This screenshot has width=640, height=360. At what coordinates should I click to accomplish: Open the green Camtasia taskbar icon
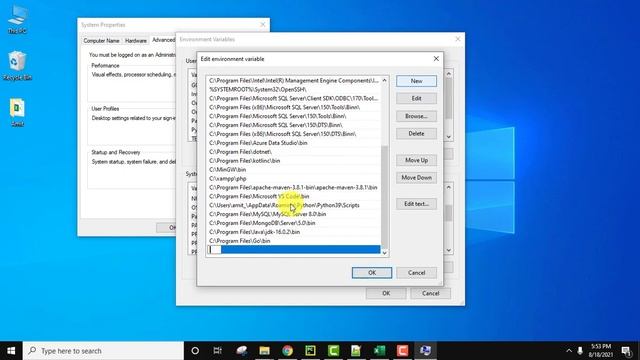click(333, 351)
